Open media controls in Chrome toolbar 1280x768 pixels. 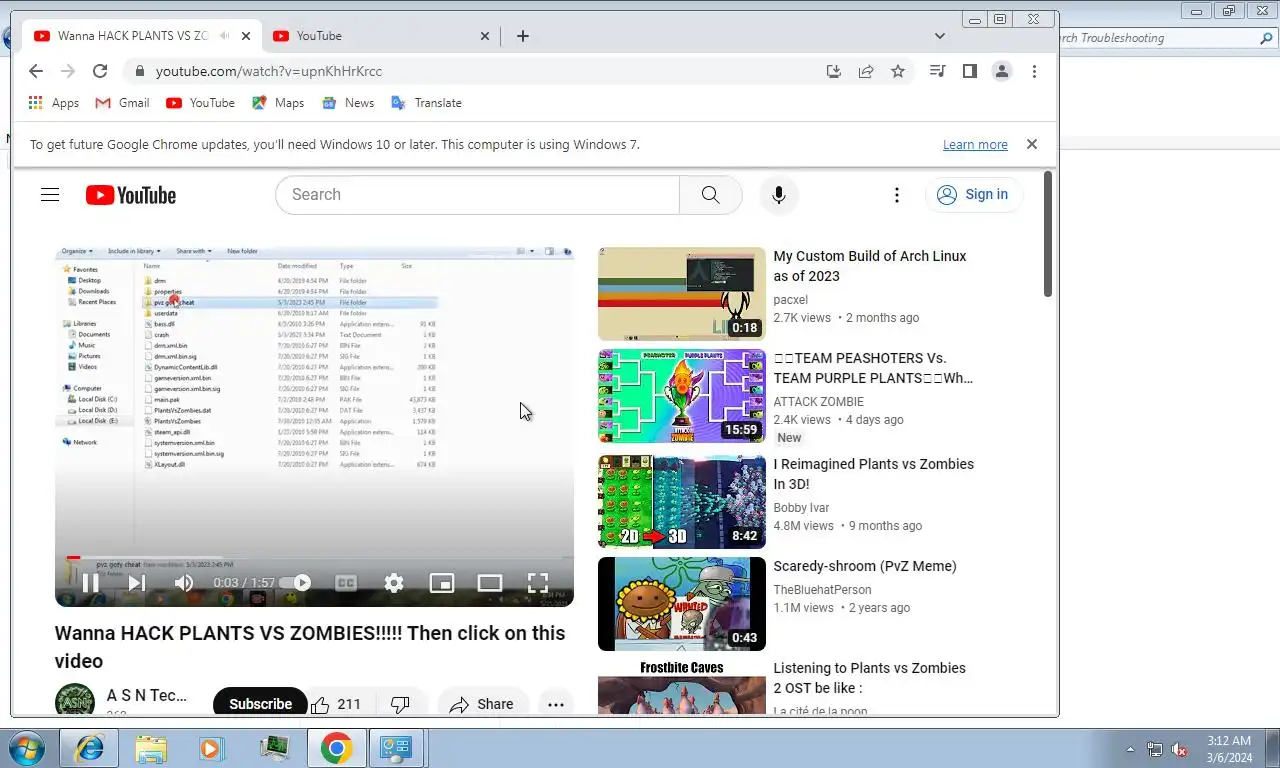(x=937, y=71)
